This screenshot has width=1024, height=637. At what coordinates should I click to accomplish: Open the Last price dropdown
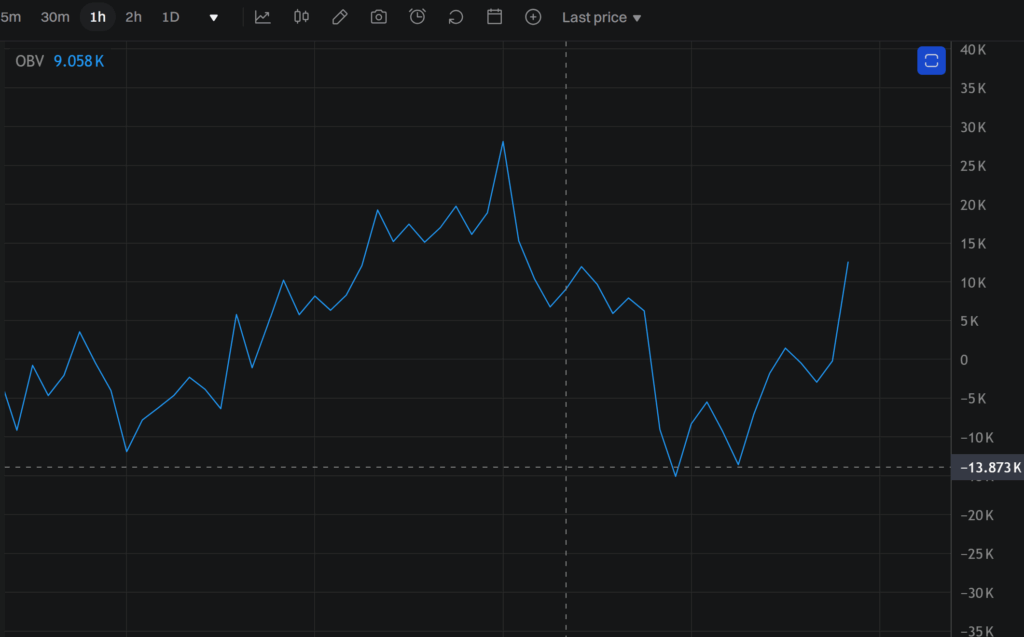tap(601, 17)
